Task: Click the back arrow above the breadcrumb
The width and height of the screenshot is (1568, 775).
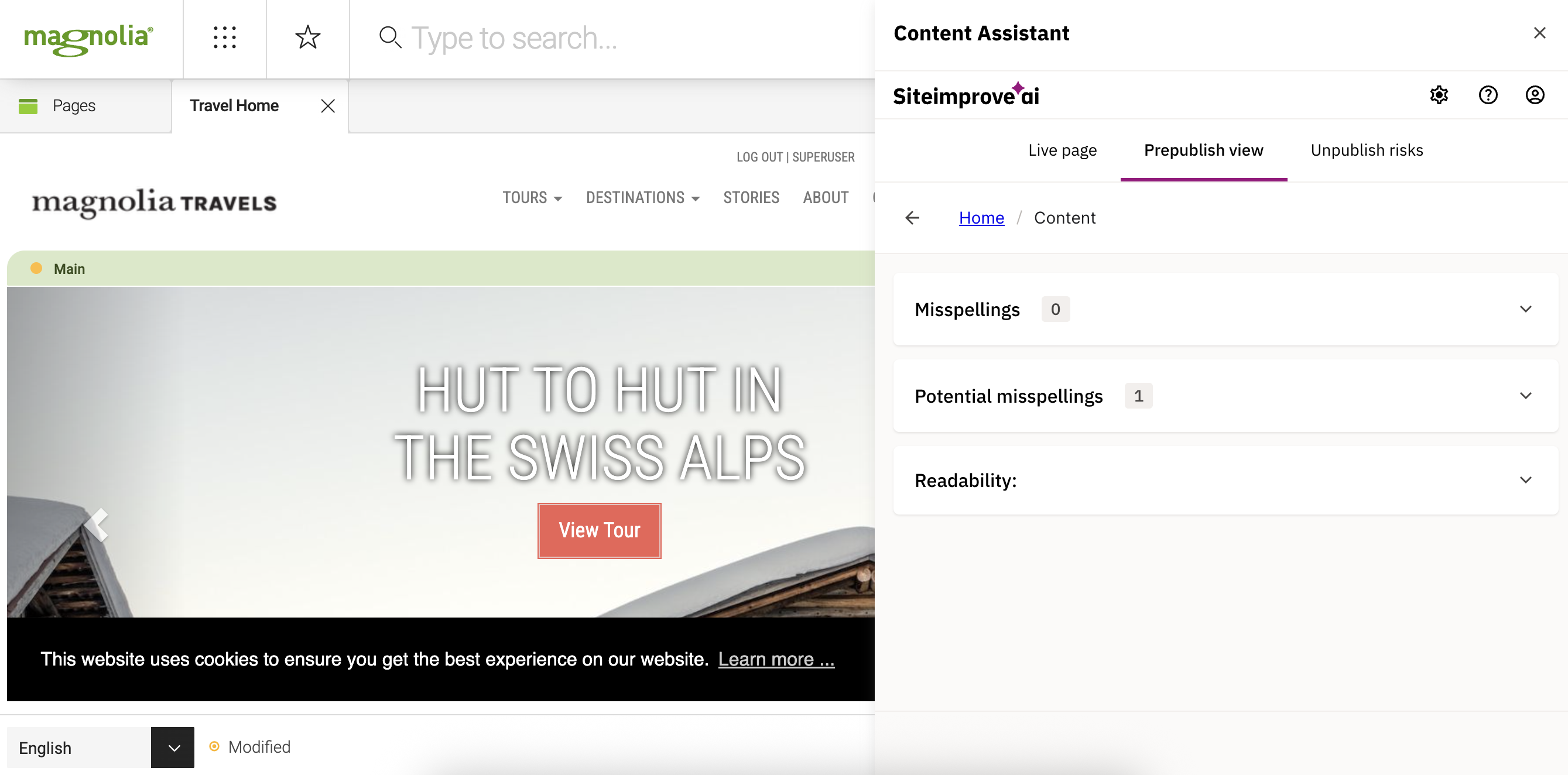Action: pyautogui.click(x=912, y=218)
